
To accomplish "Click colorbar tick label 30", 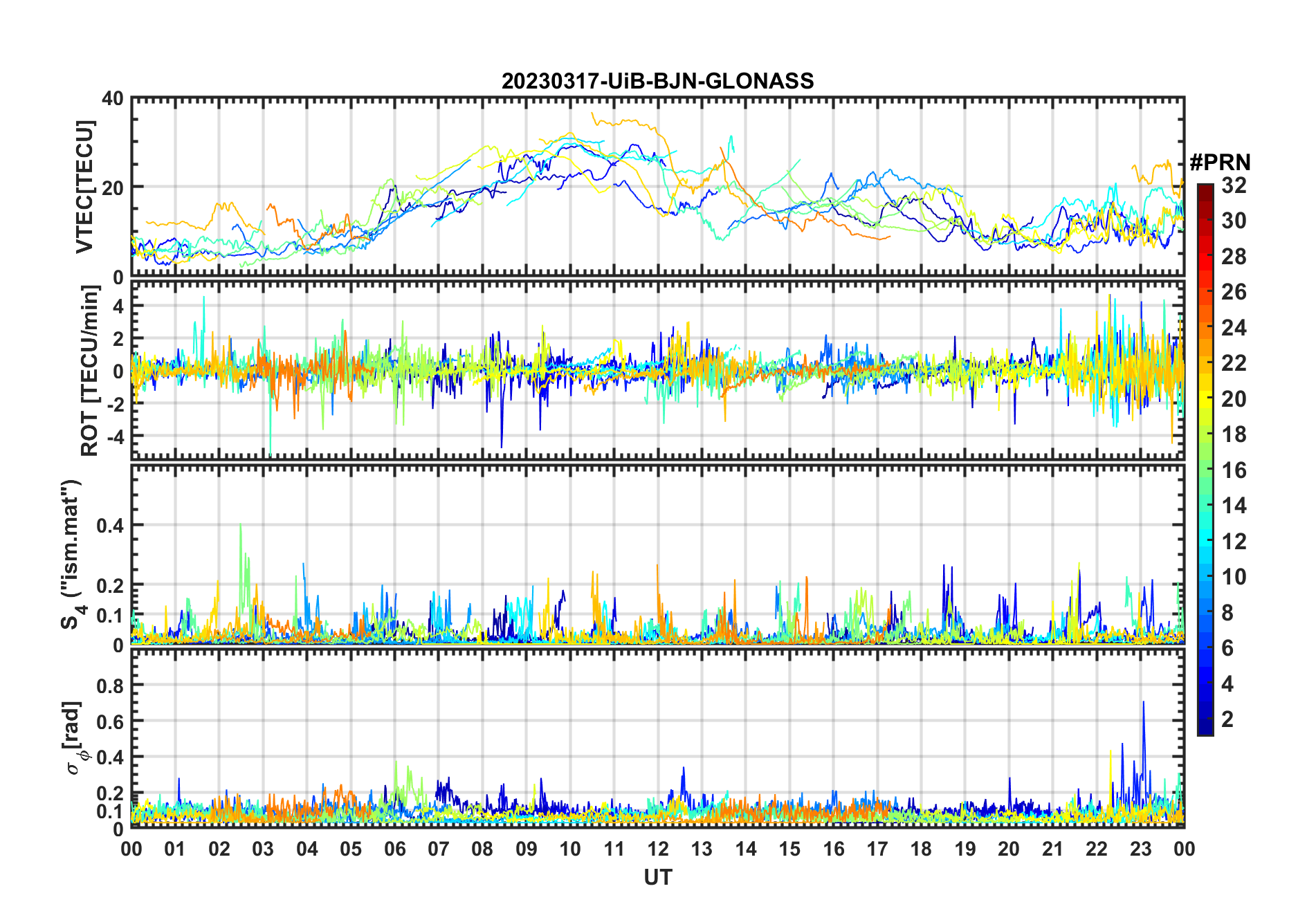I will [1234, 221].
